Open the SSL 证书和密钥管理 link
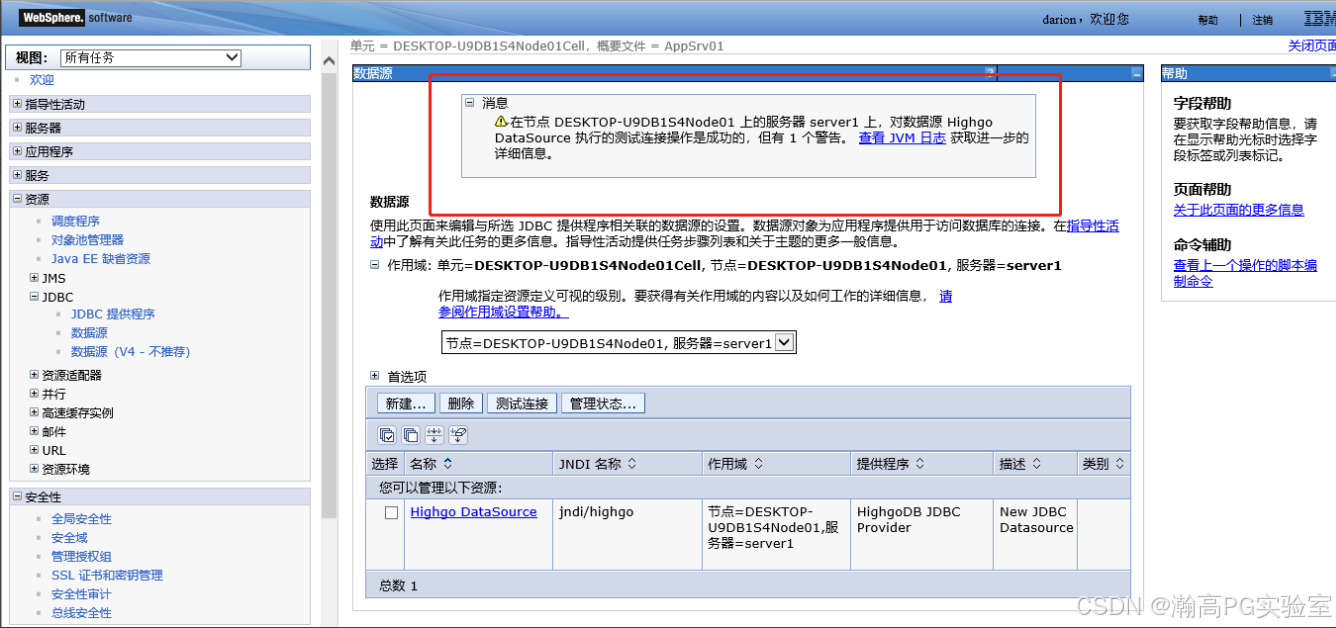 [x=107, y=576]
